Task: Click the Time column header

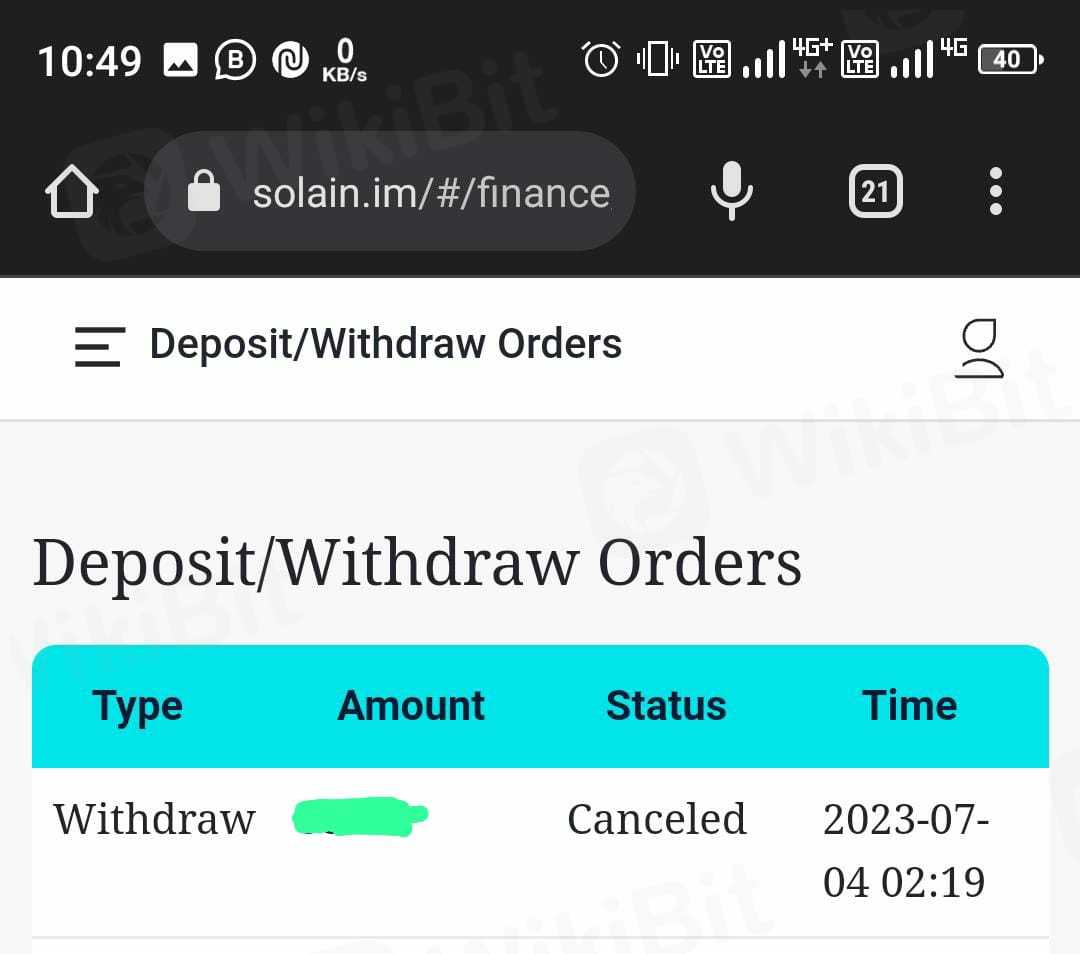Action: tap(909, 706)
